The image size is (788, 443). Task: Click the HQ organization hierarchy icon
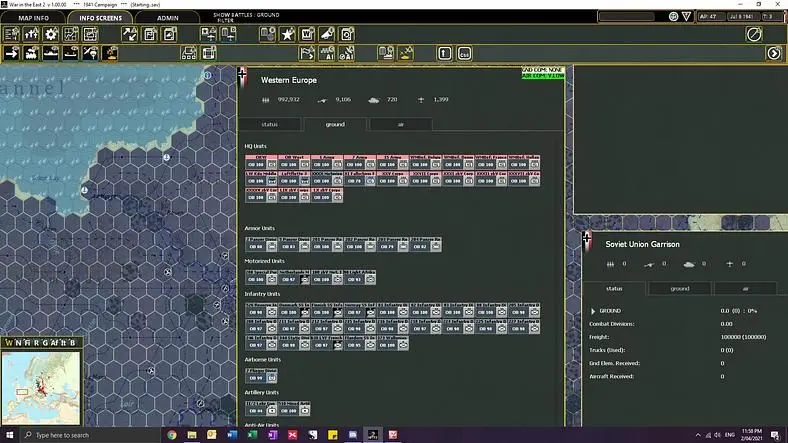(x=189, y=53)
